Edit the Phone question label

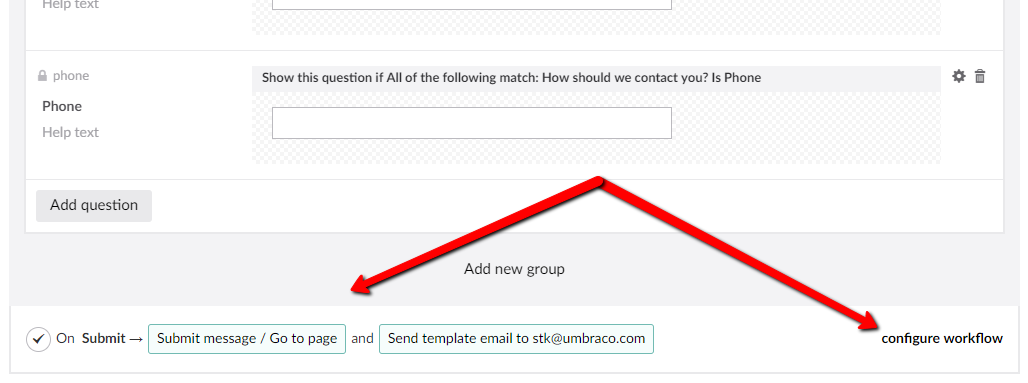(62, 106)
